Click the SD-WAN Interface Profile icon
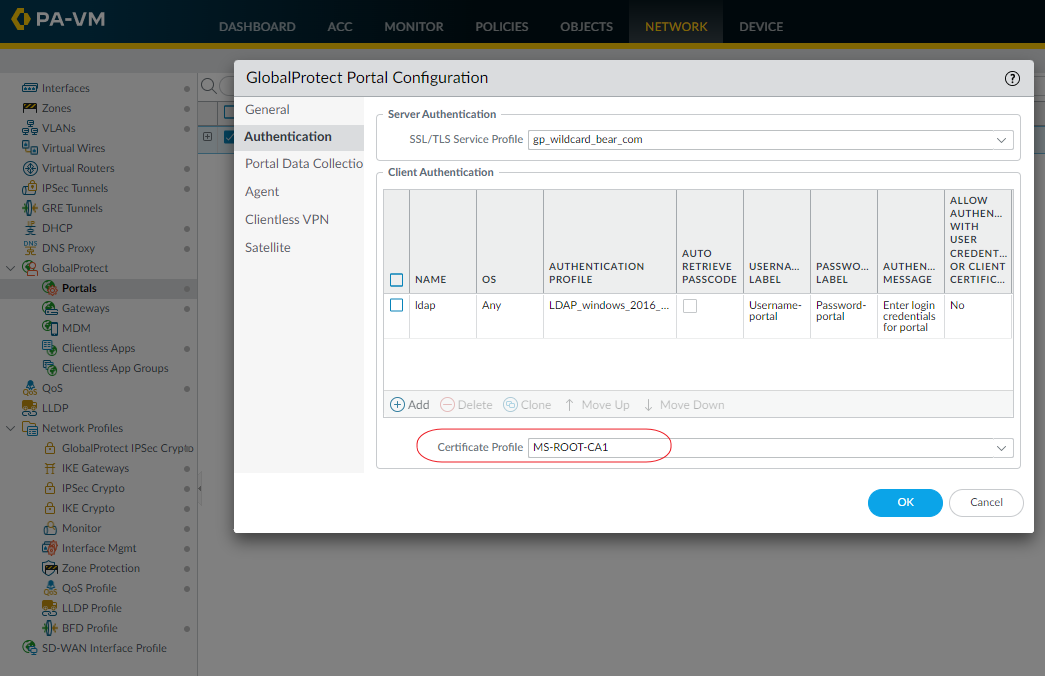The width and height of the screenshot is (1045, 676). tap(30, 648)
